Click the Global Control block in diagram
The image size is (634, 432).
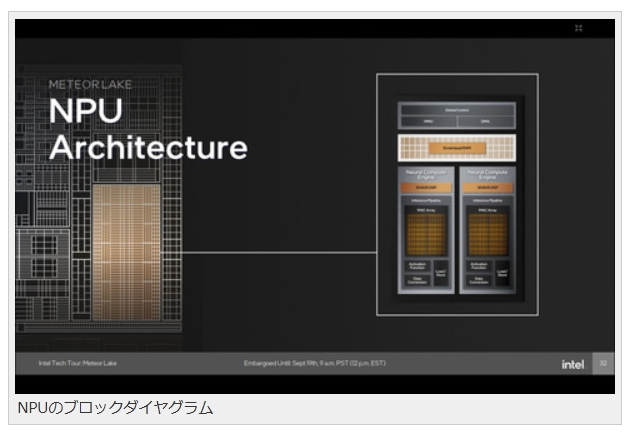click(x=456, y=108)
